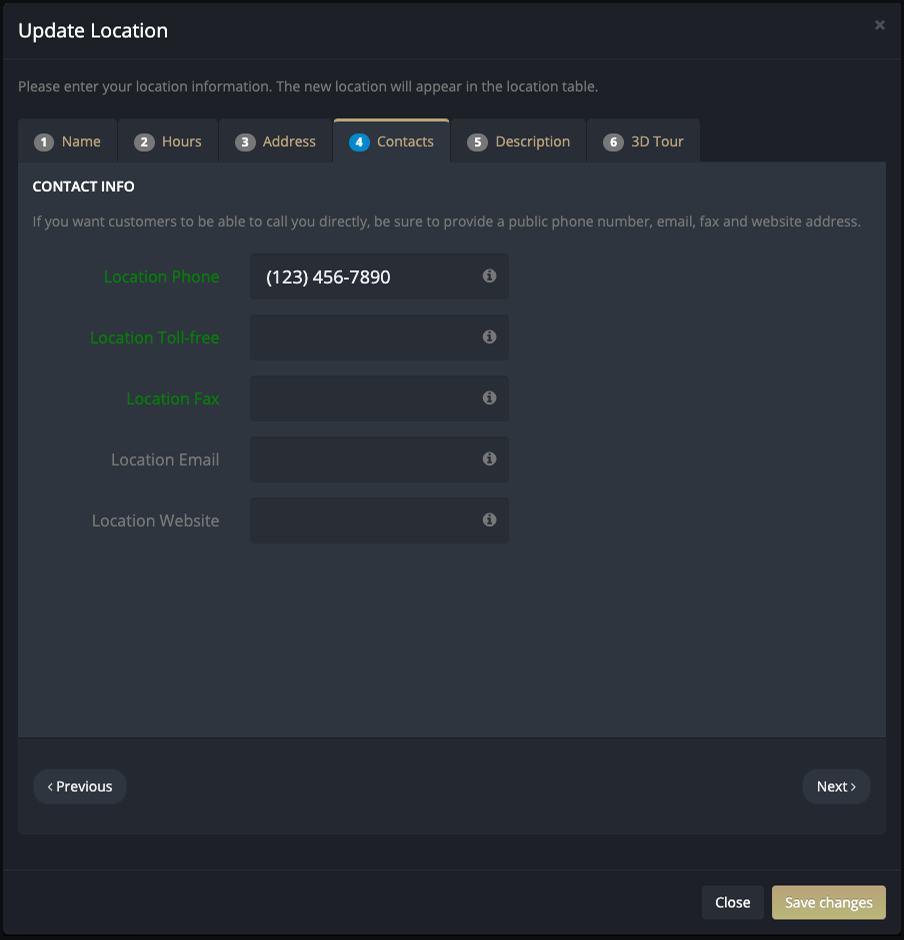Click info icon in Location Email field

click(489, 459)
